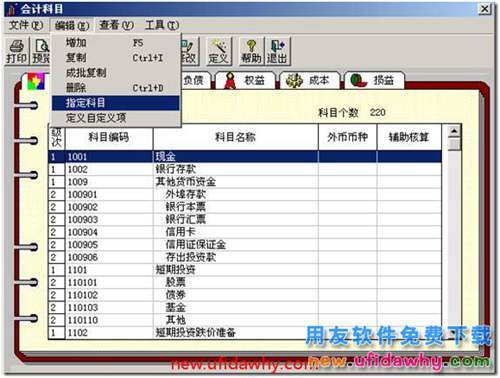Click the 打印 (Print) toolbar icon
500x378 pixels.
click(17, 52)
